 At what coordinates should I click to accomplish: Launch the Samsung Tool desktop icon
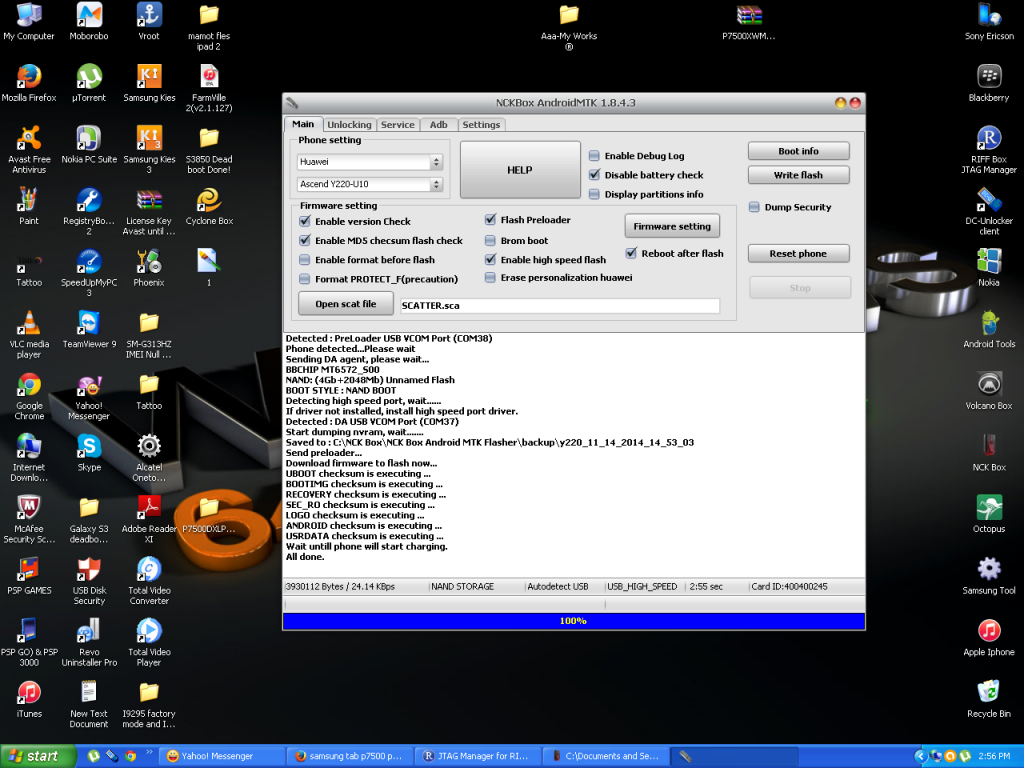click(988, 570)
